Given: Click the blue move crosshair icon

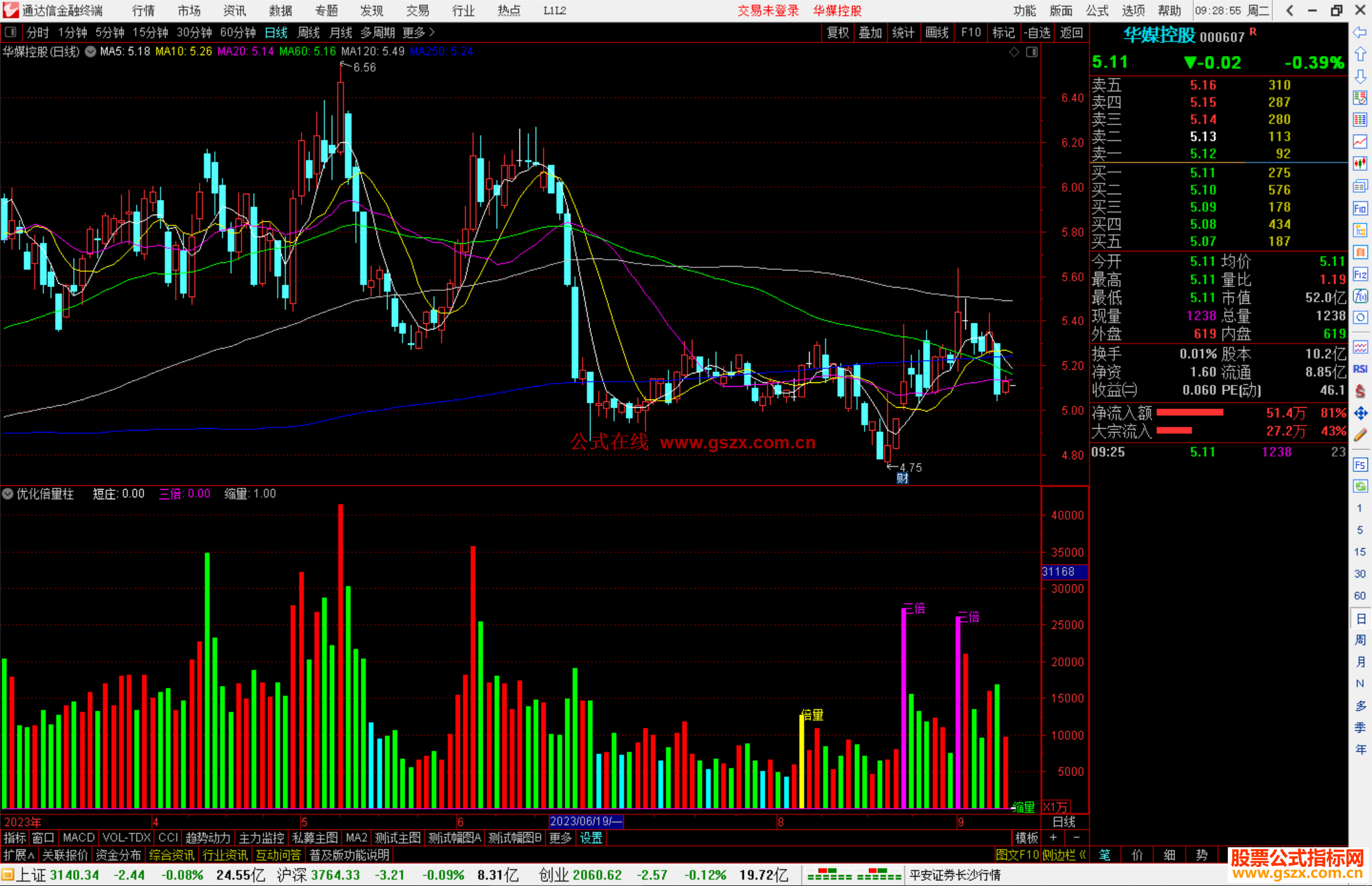Looking at the screenshot, I should point(1360,413).
